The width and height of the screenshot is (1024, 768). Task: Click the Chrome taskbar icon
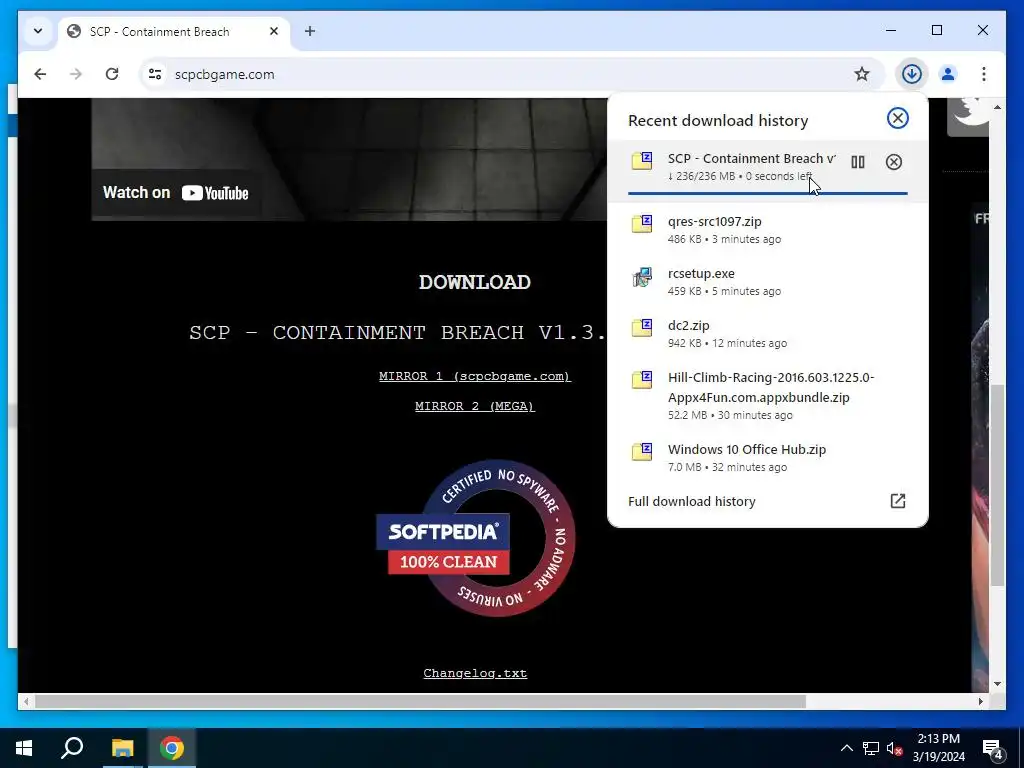coord(172,748)
